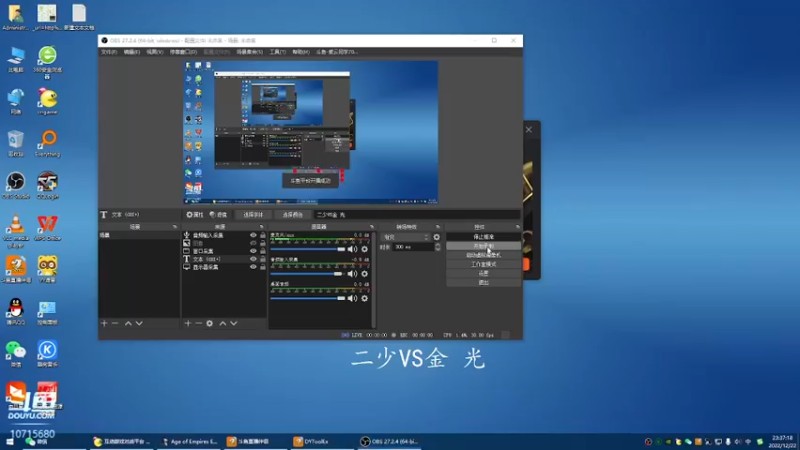
Task: Open VLC media player desktop icon
Action: [x=16, y=231]
